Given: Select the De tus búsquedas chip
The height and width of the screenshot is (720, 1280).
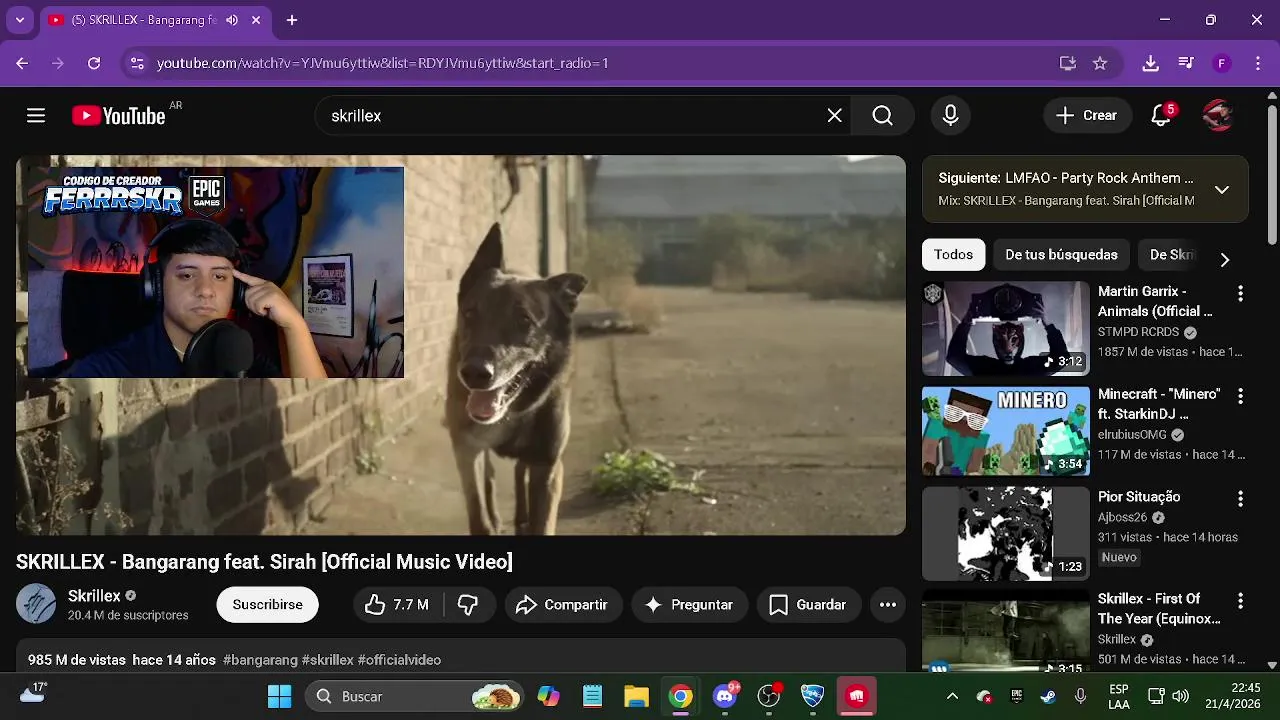Looking at the screenshot, I should click(x=1061, y=255).
